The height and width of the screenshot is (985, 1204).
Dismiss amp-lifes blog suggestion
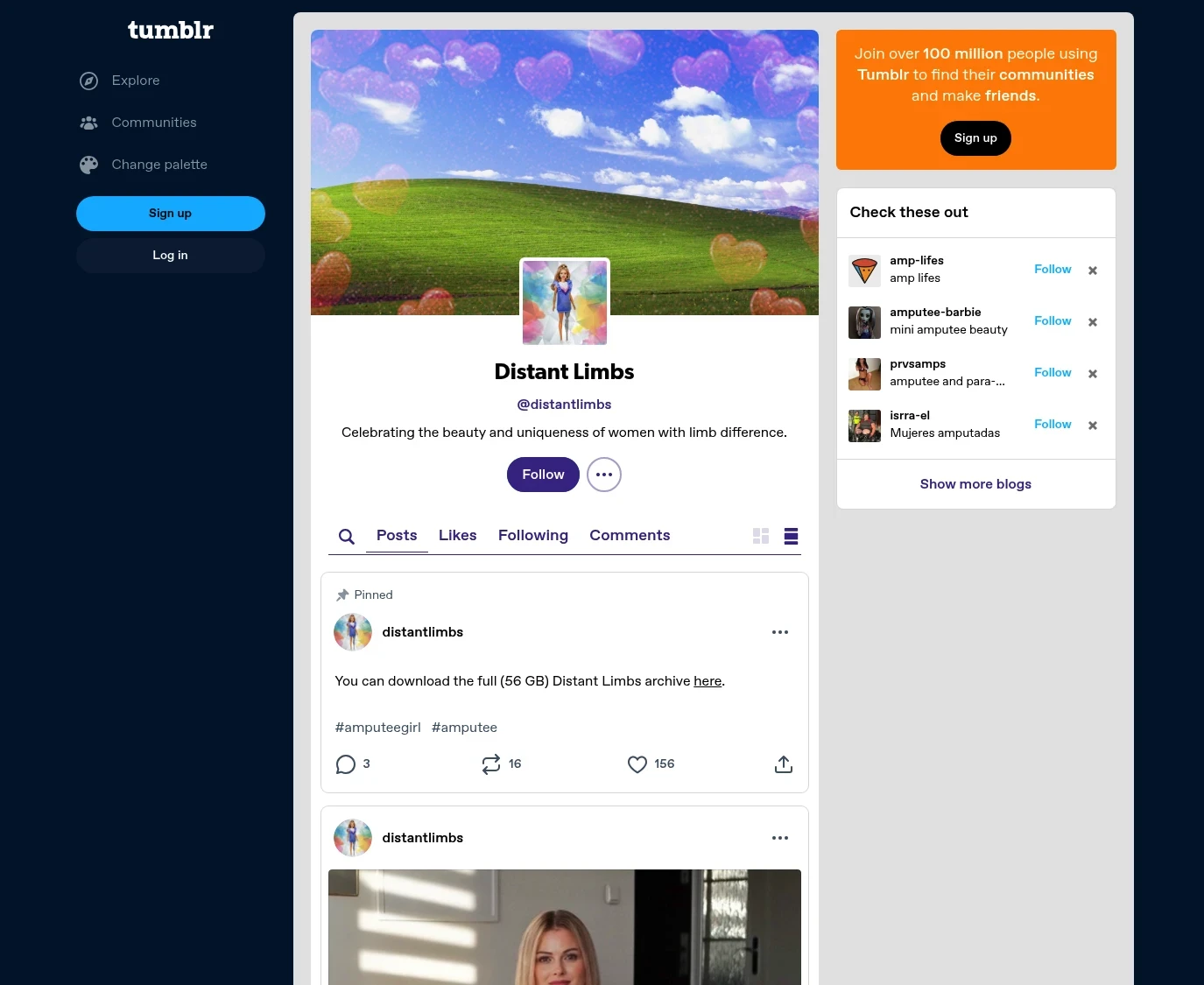coord(1093,271)
